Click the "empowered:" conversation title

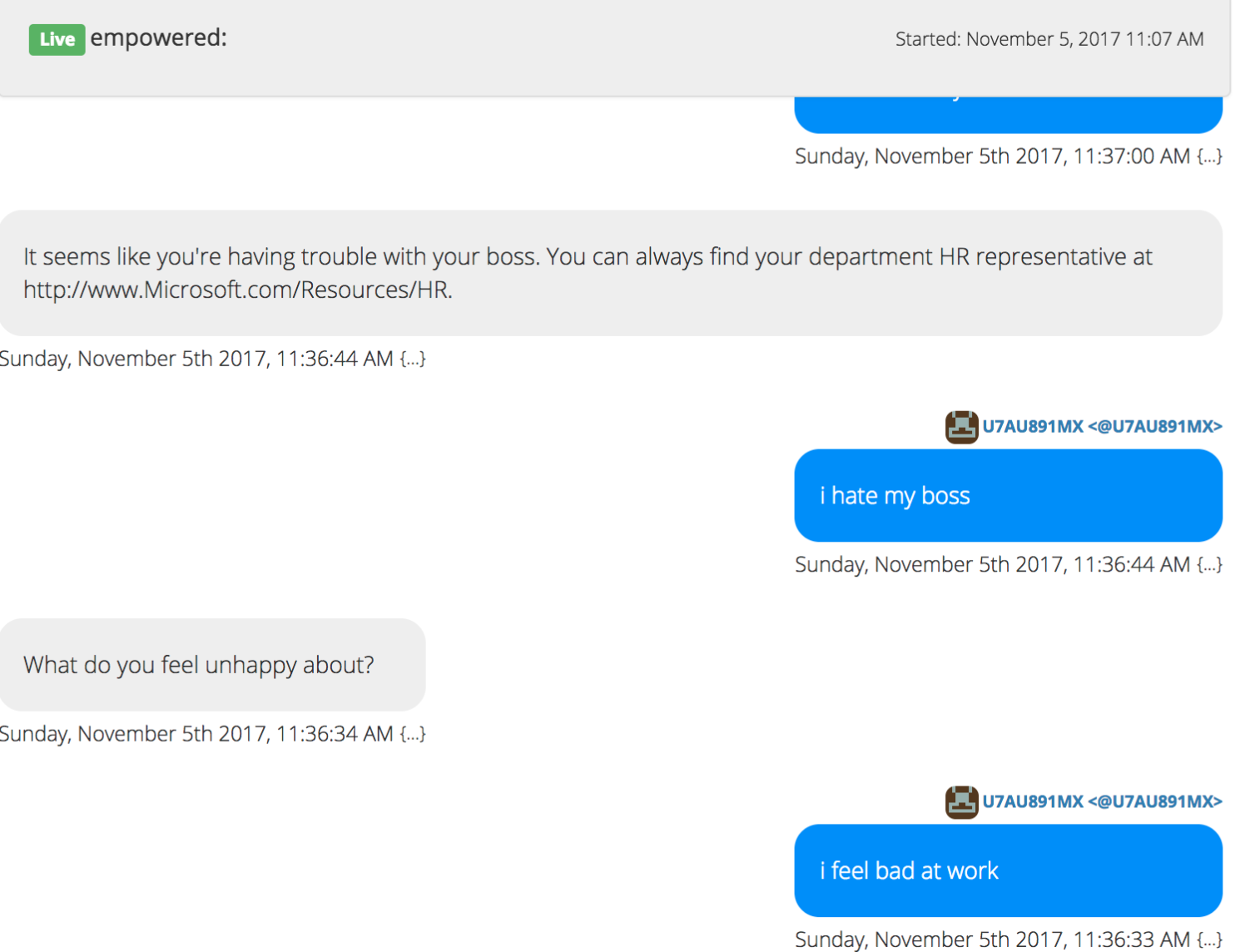pos(158,38)
